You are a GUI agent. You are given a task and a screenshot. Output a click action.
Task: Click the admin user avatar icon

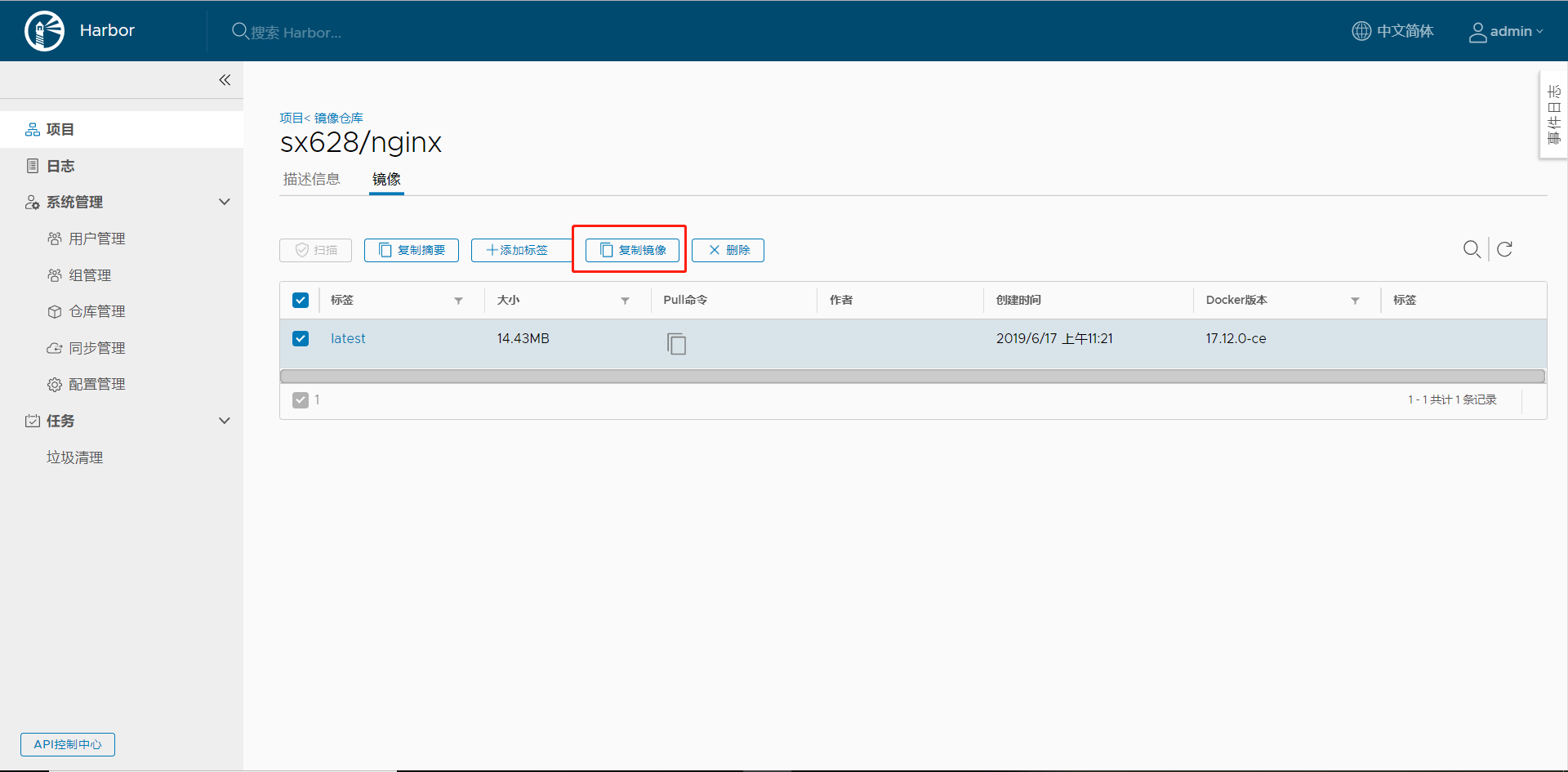(1477, 32)
